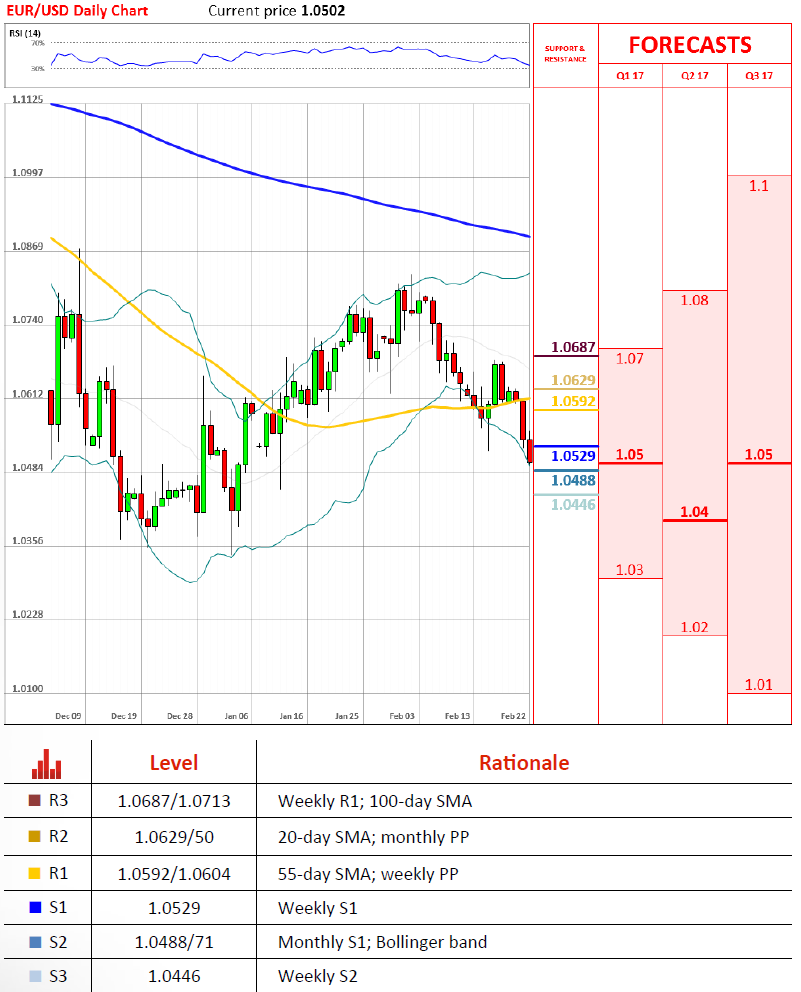Click resistance level 1.0687 marker
The height and width of the screenshot is (992, 801).
click(573, 347)
